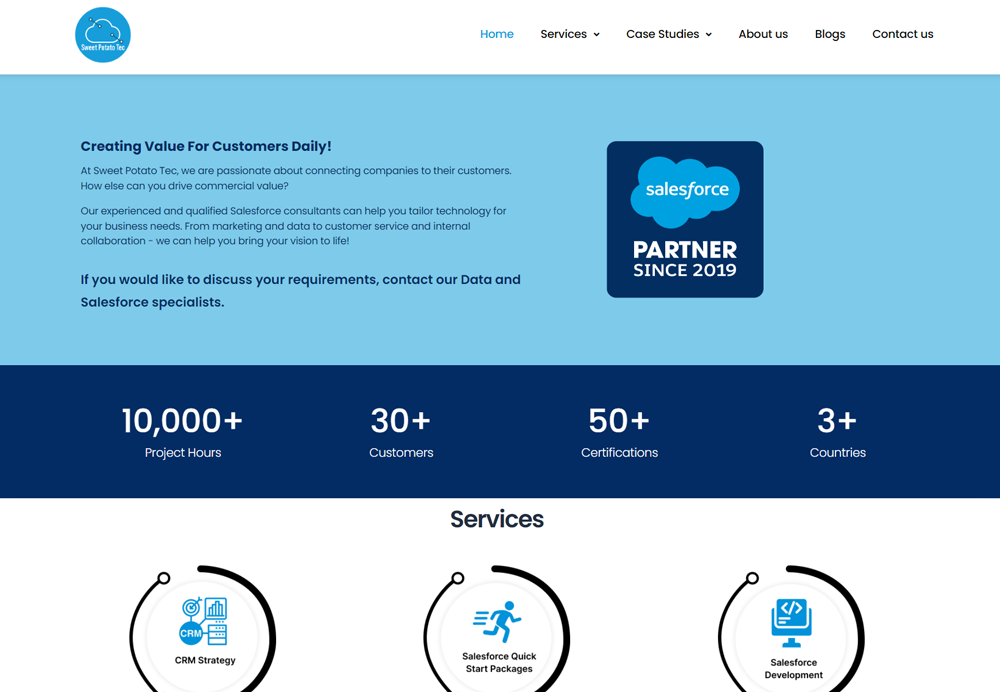Click the 'Creating Value For Customers Daily!' heading
1000x692 pixels.
point(206,146)
